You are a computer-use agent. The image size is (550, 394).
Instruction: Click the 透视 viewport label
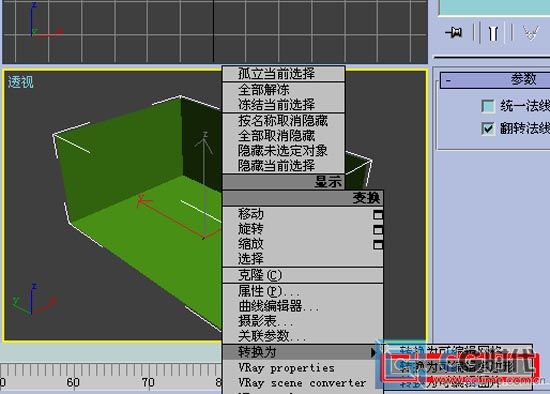click(21, 82)
